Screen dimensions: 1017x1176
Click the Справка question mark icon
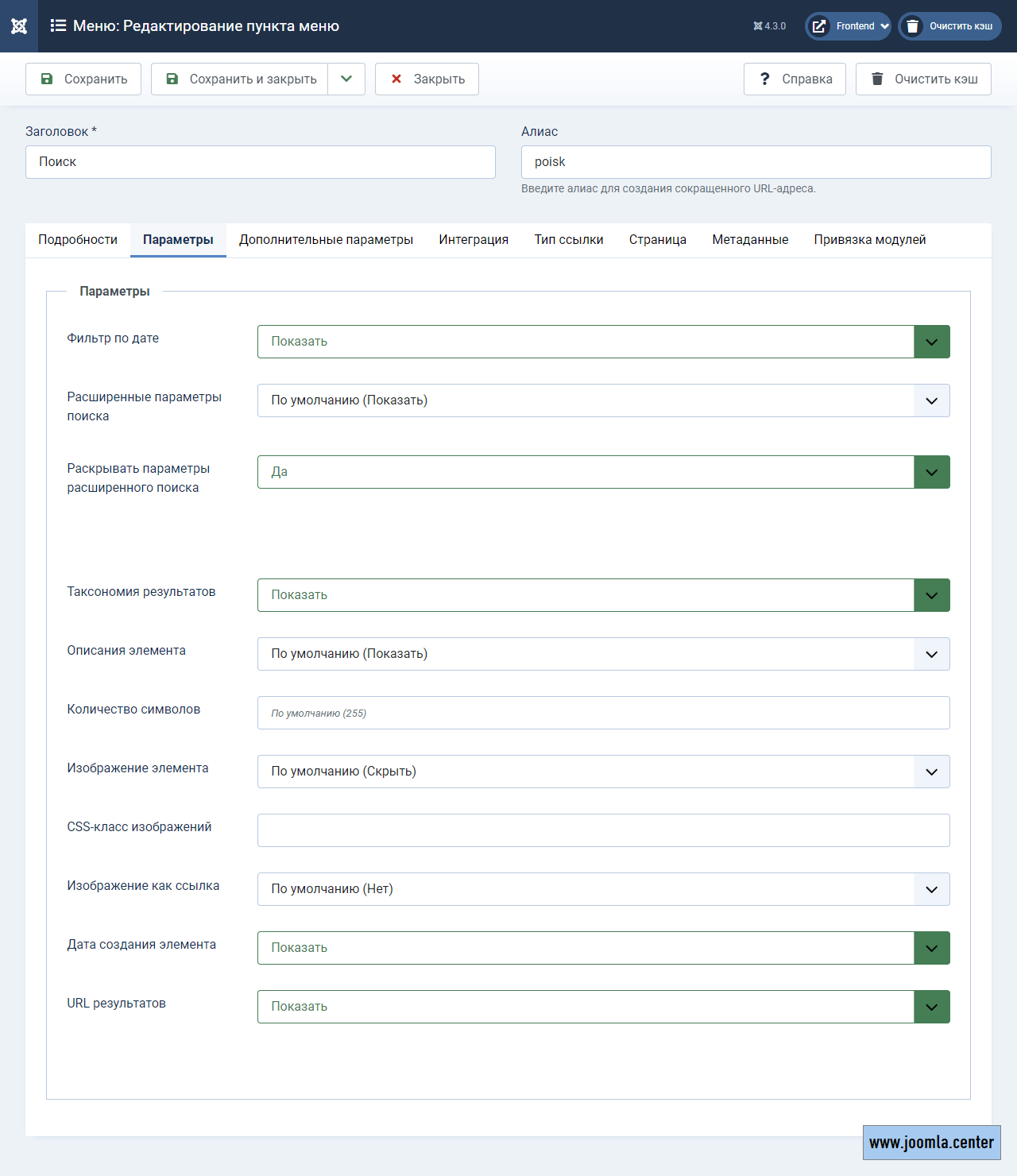click(x=764, y=79)
